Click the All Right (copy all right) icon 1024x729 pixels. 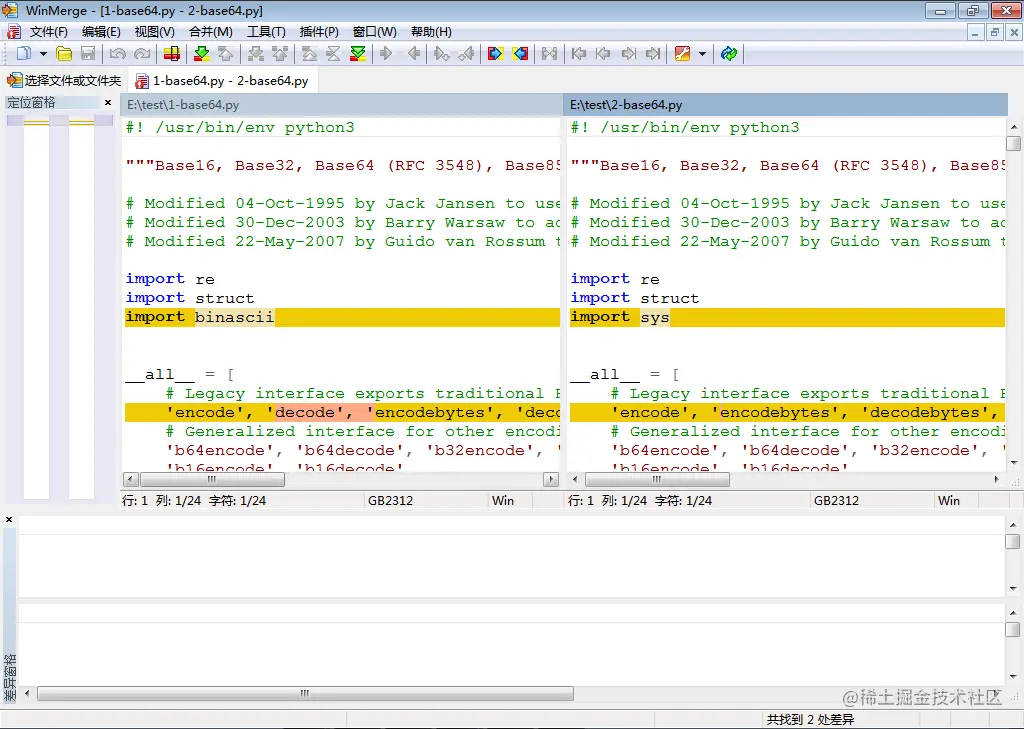[495, 54]
